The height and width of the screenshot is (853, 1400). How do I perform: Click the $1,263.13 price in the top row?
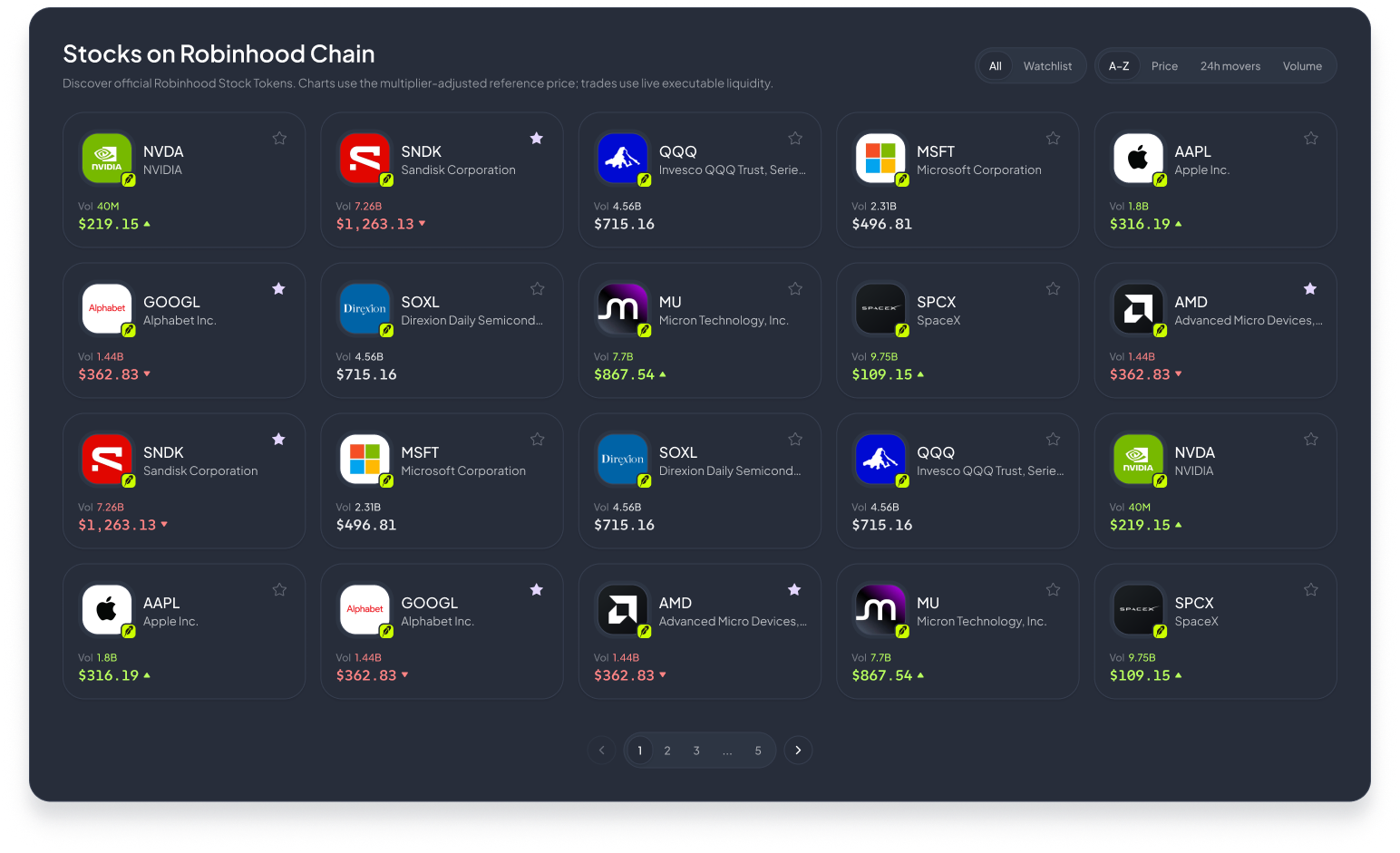[374, 224]
